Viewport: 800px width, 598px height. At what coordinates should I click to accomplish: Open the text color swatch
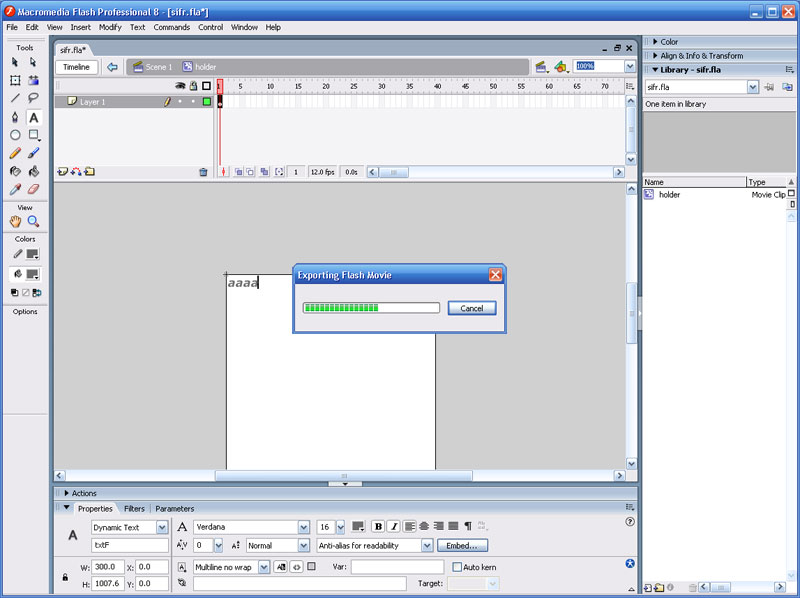click(358, 527)
